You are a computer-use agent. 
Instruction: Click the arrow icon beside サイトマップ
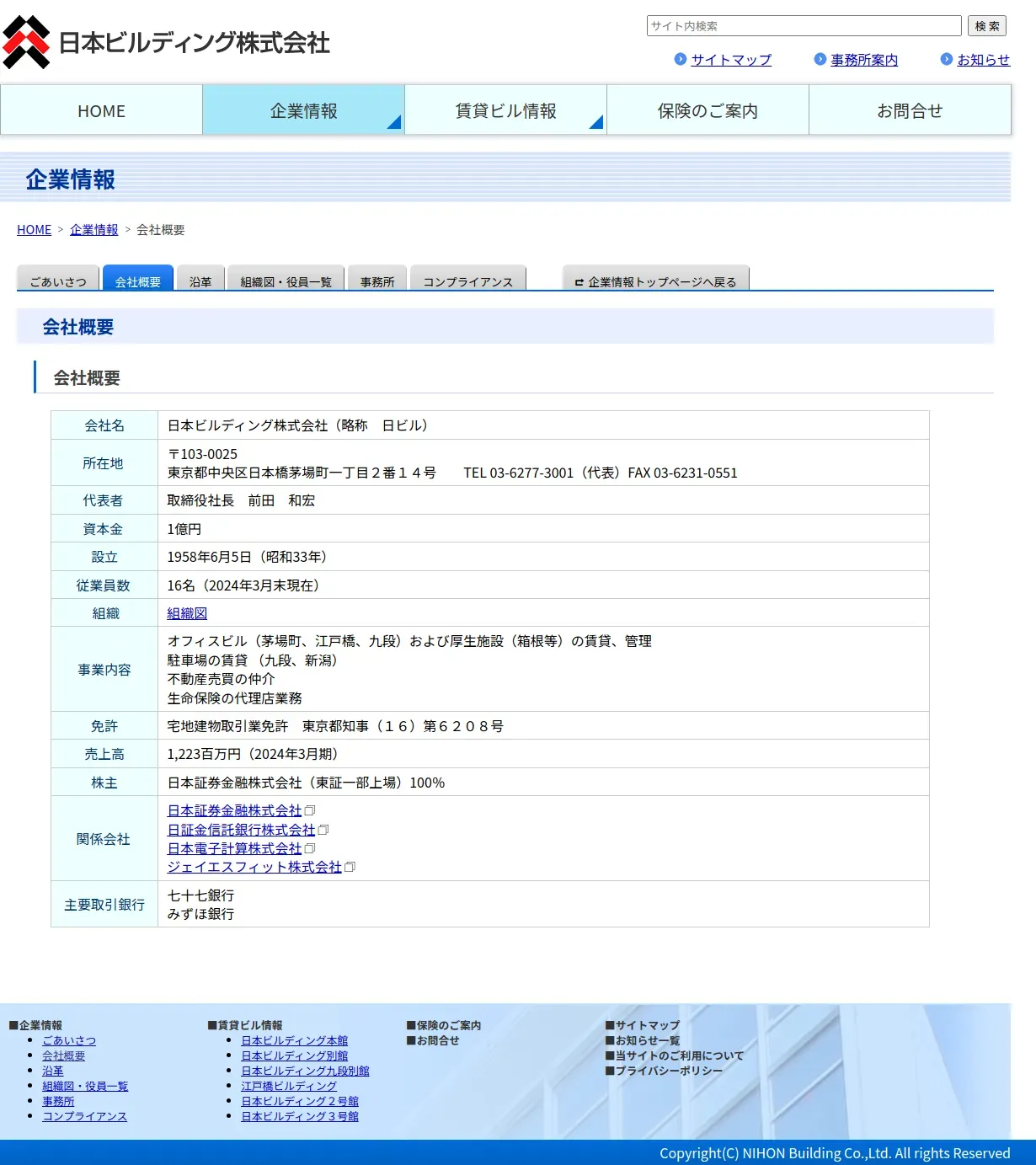click(x=681, y=59)
